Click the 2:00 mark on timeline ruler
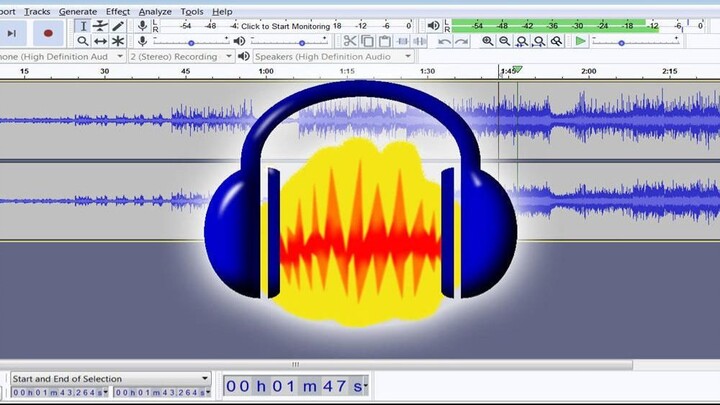720x405 pixels. pos(588,71)
